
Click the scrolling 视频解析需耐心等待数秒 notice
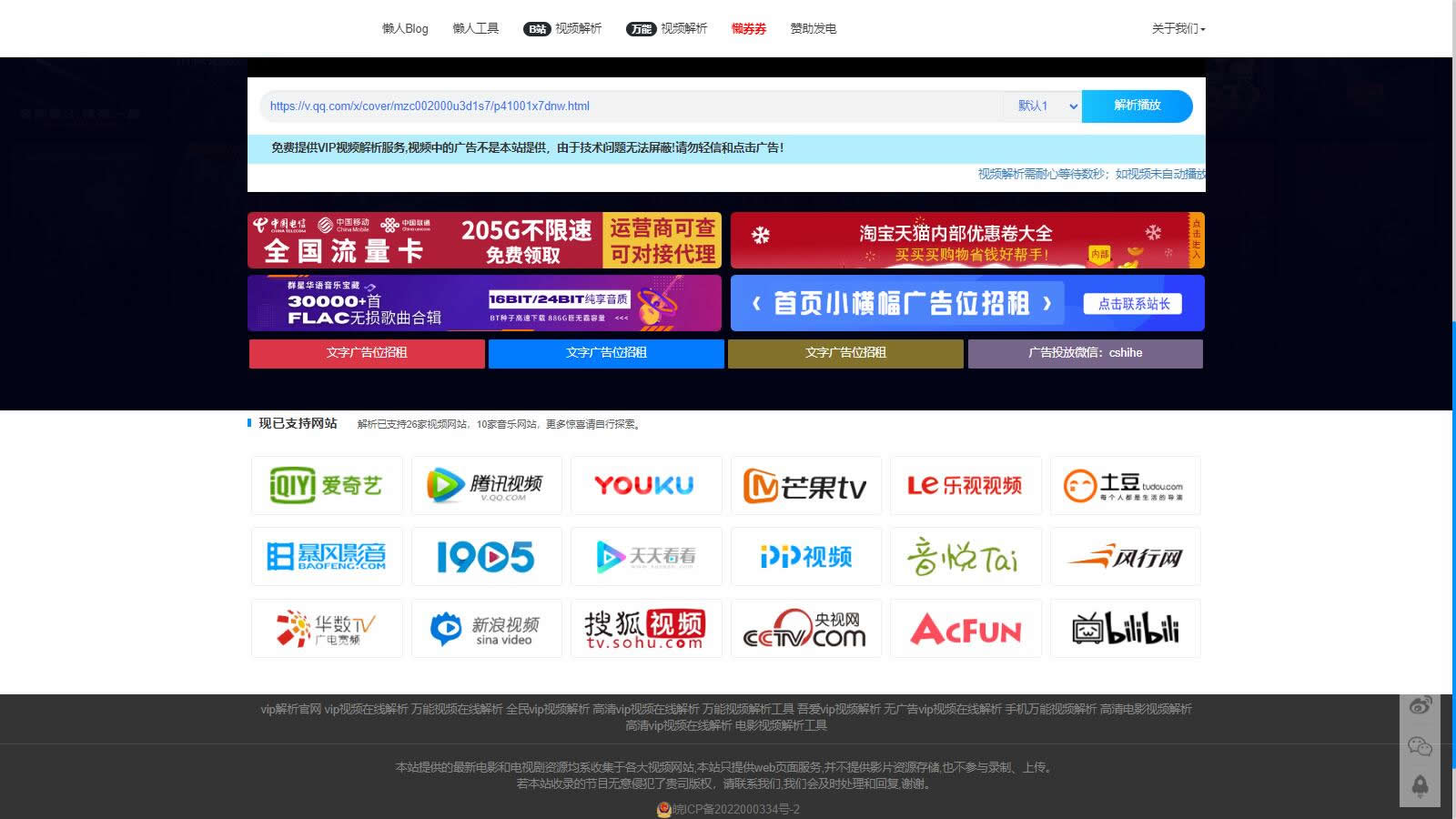click(x=1091, y=174)
